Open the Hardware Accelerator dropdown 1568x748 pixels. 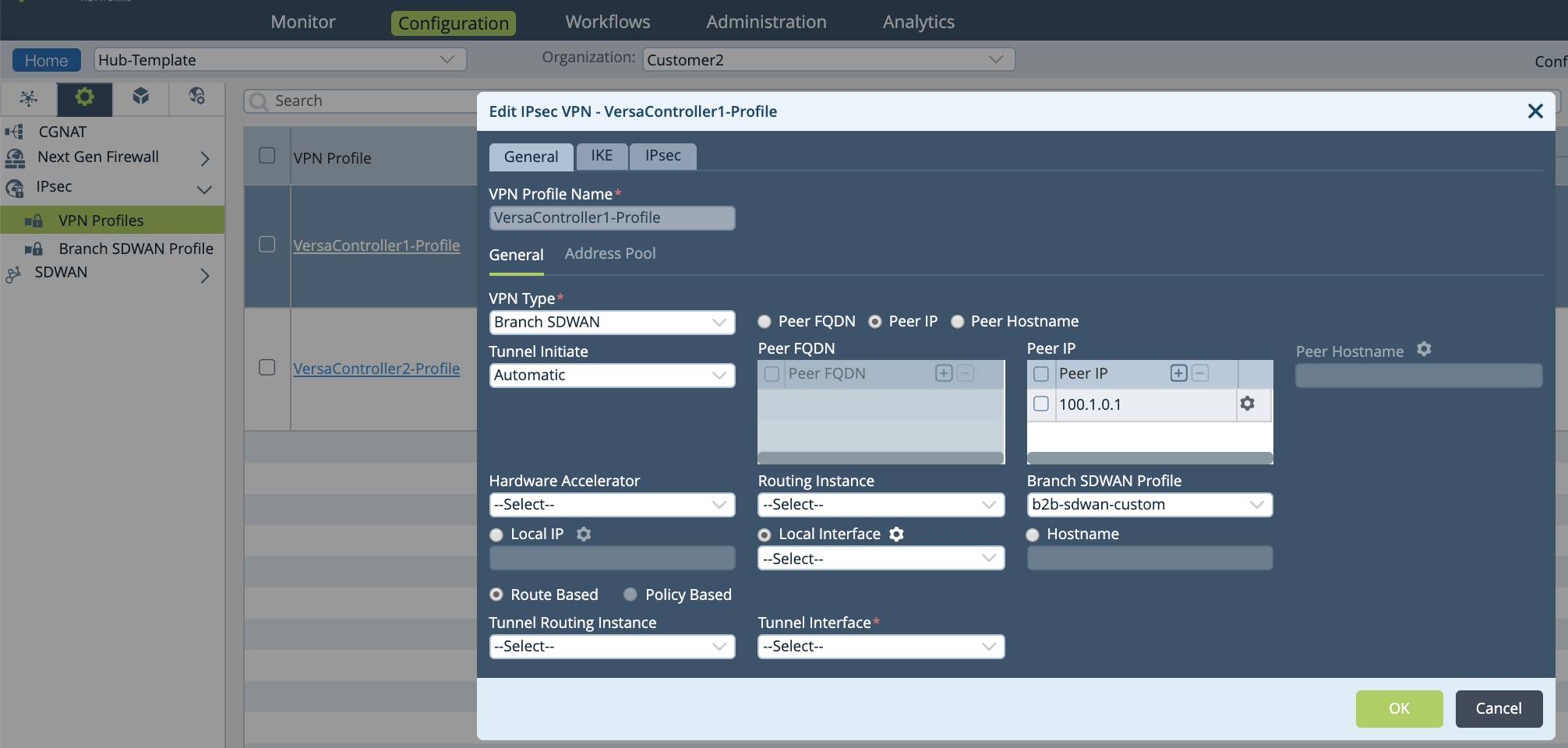coord(612,504)
